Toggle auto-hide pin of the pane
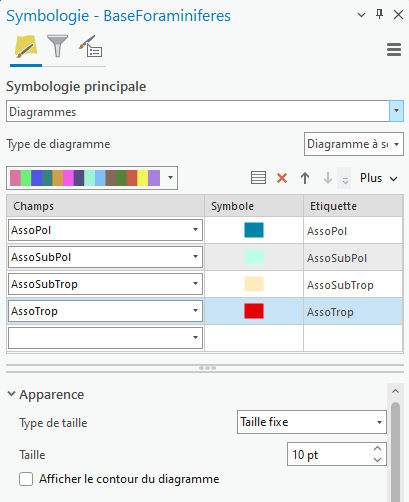 click(379, 14)
